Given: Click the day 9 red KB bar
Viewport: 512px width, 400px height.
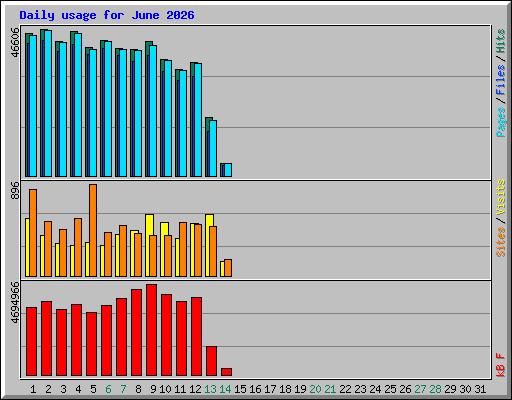Looking at the screenshot, I should coord(151,330).
